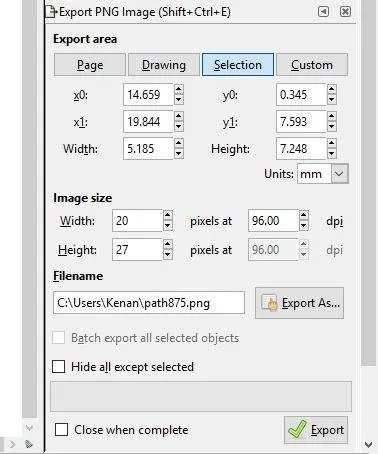378x454 pixels.
Task: Decrease x1 value with down arrow
Action: 179,127
